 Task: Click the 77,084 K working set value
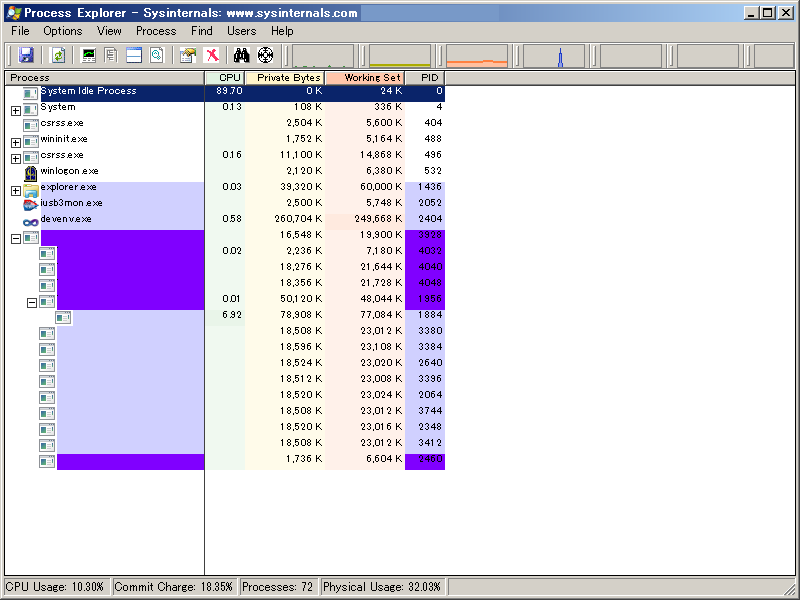(381, 315)
